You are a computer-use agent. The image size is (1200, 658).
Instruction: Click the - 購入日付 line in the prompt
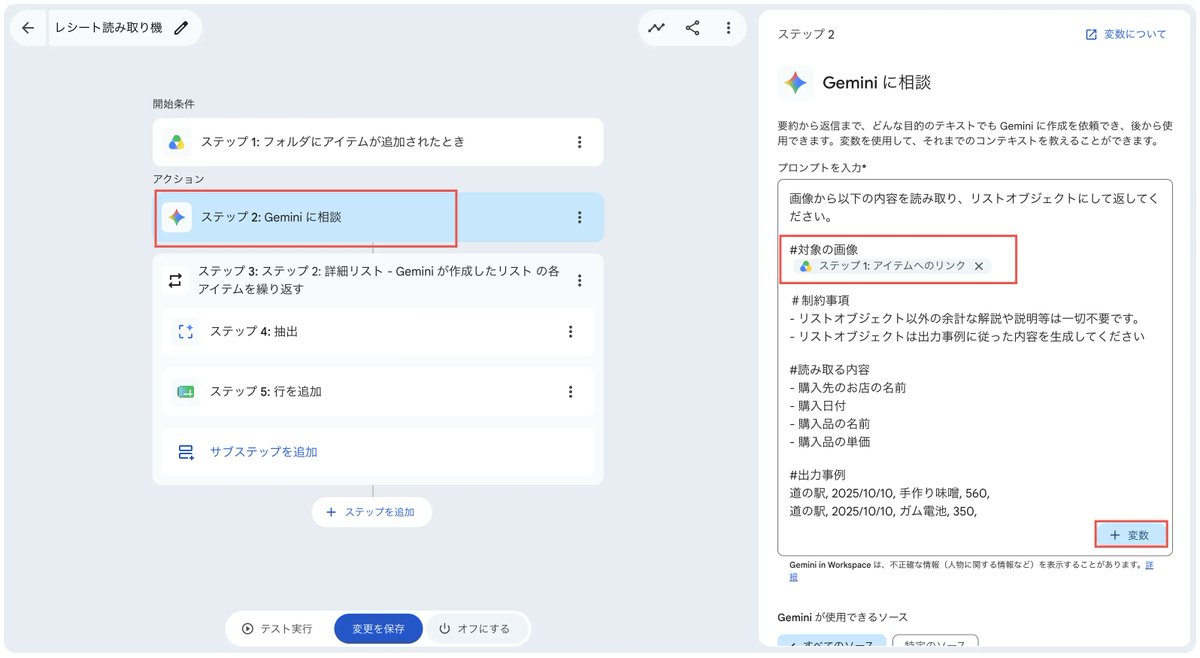click(817, 405)
